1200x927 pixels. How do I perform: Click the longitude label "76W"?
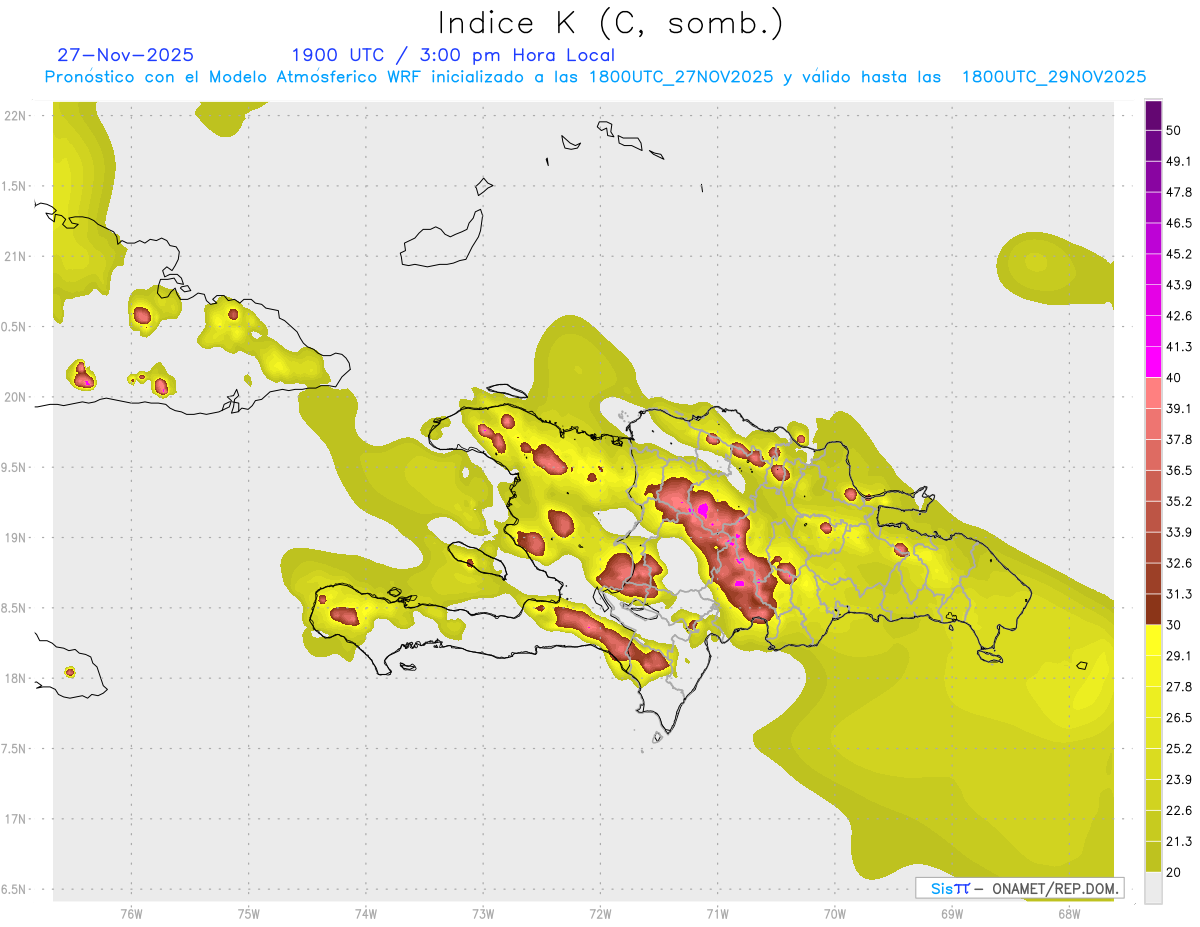[131, 913]
